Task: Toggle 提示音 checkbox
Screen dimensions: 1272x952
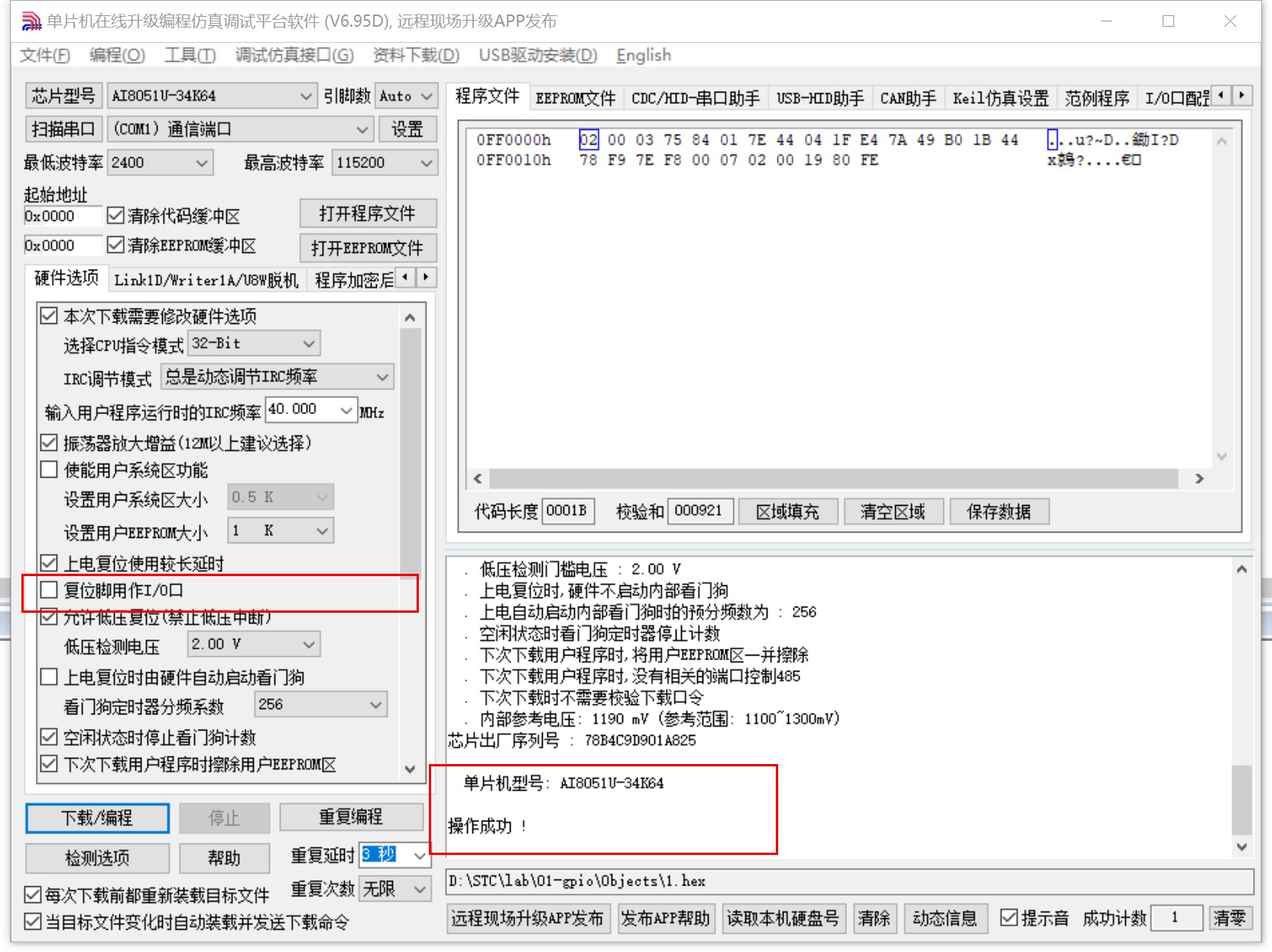Action: (x=1009, y=918)
